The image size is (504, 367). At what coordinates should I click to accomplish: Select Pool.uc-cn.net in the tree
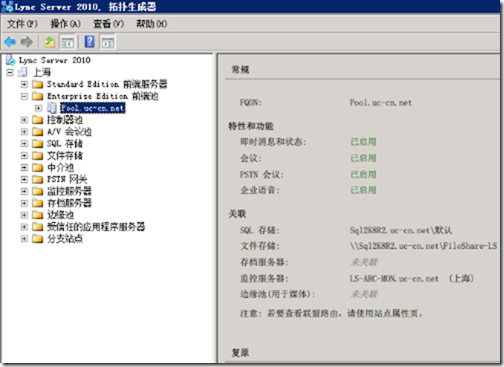(x=92, y=108)
